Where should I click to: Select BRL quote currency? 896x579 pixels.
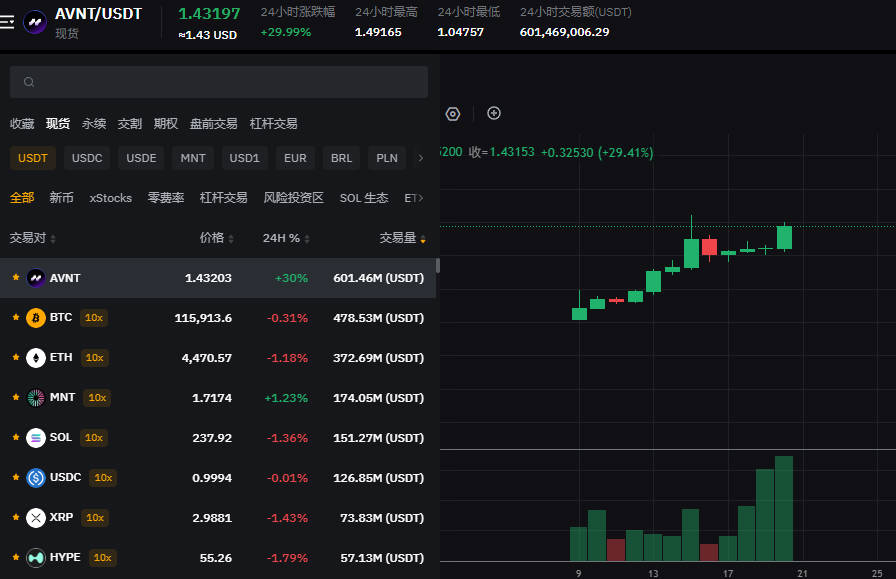coord(342,158)
